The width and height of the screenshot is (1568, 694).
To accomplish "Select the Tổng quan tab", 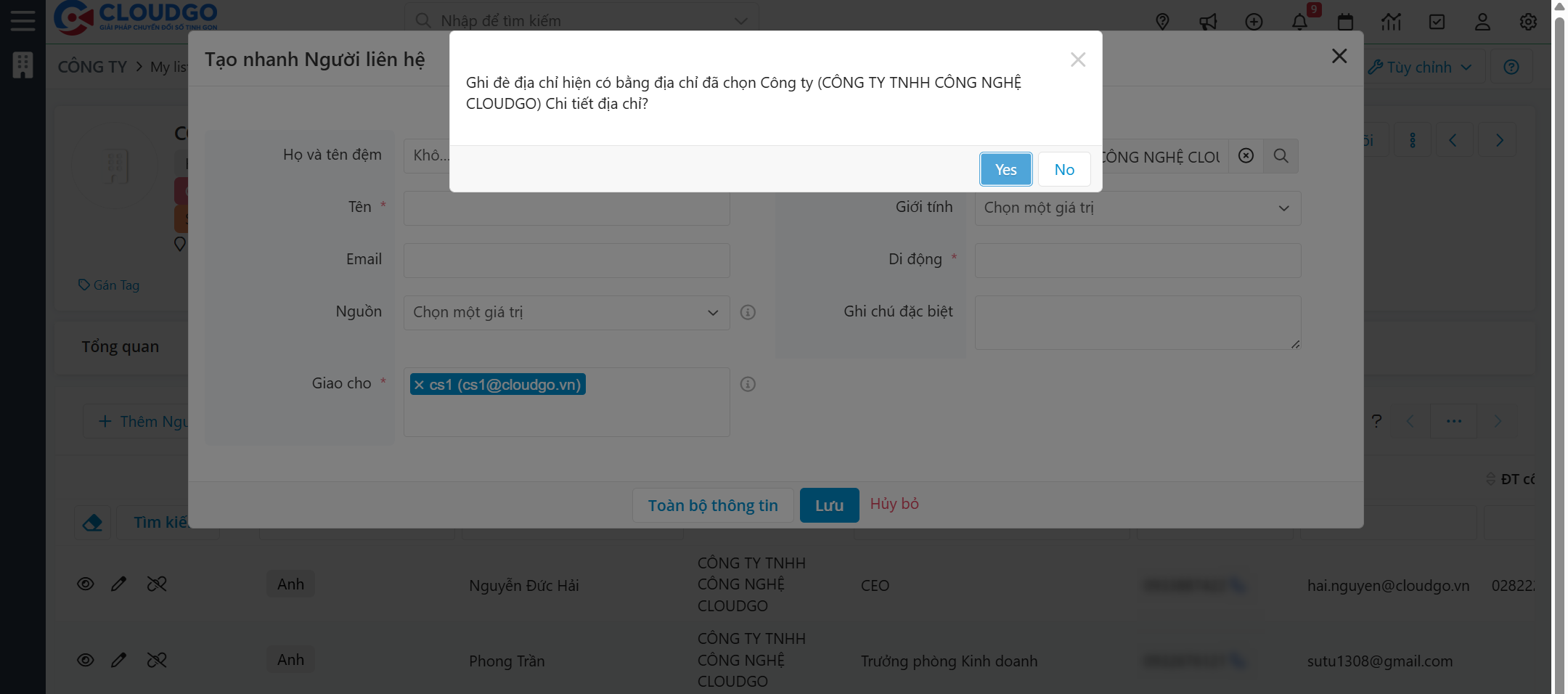I will pos(120,346).
